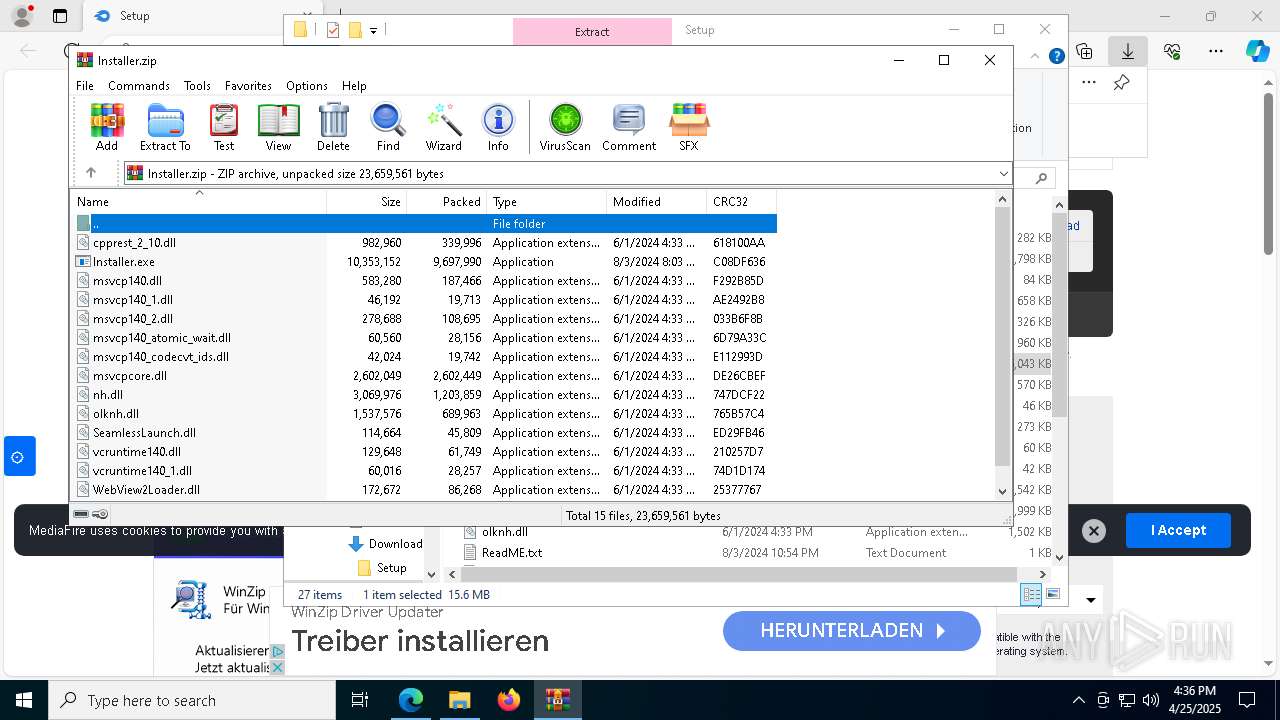Click HERUNTERLADEN ad button
Screen dimensions: 1280x720
click(x=852, y=630)
